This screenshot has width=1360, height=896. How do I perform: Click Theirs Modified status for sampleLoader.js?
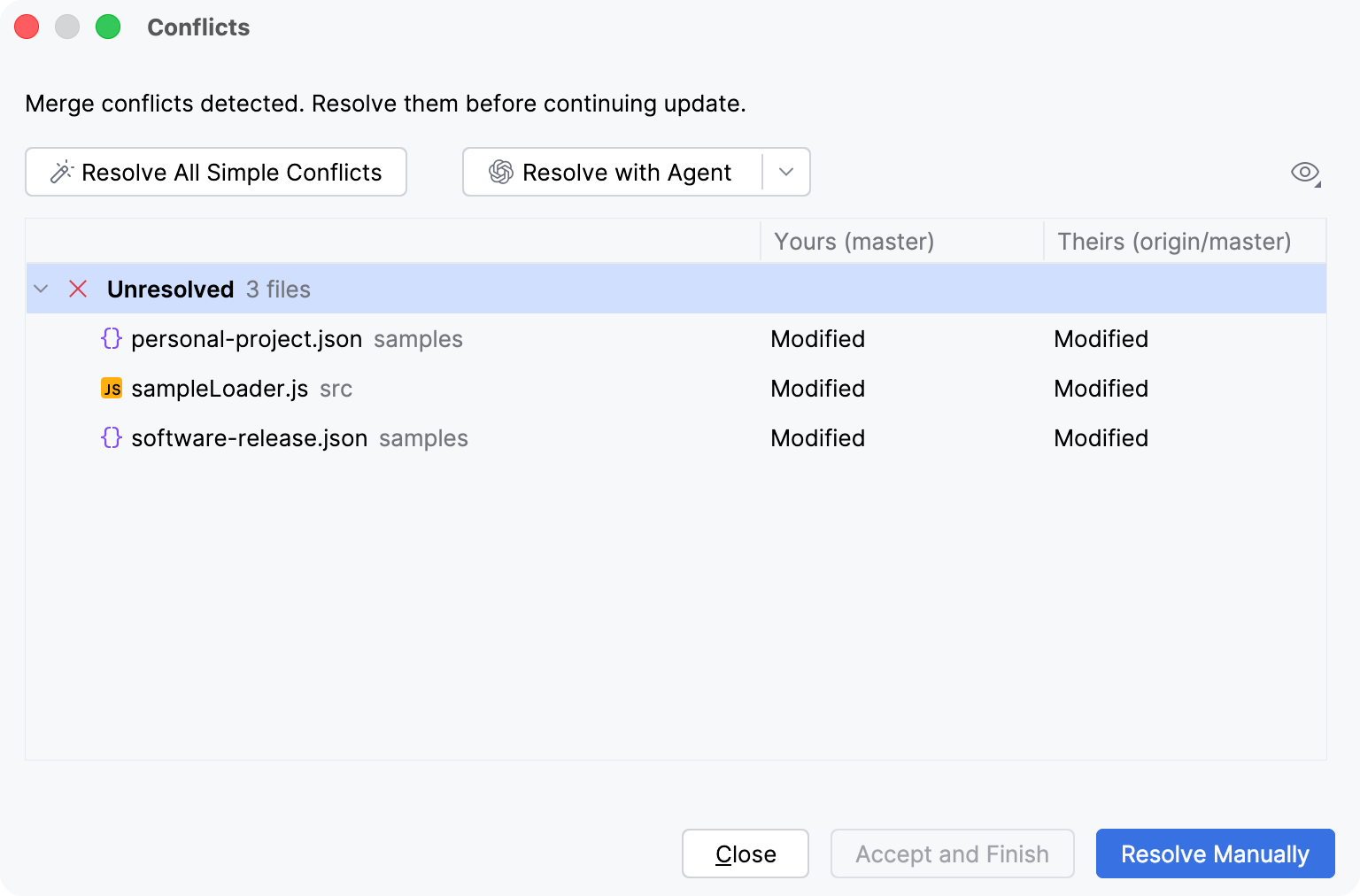click(1101, 388)
